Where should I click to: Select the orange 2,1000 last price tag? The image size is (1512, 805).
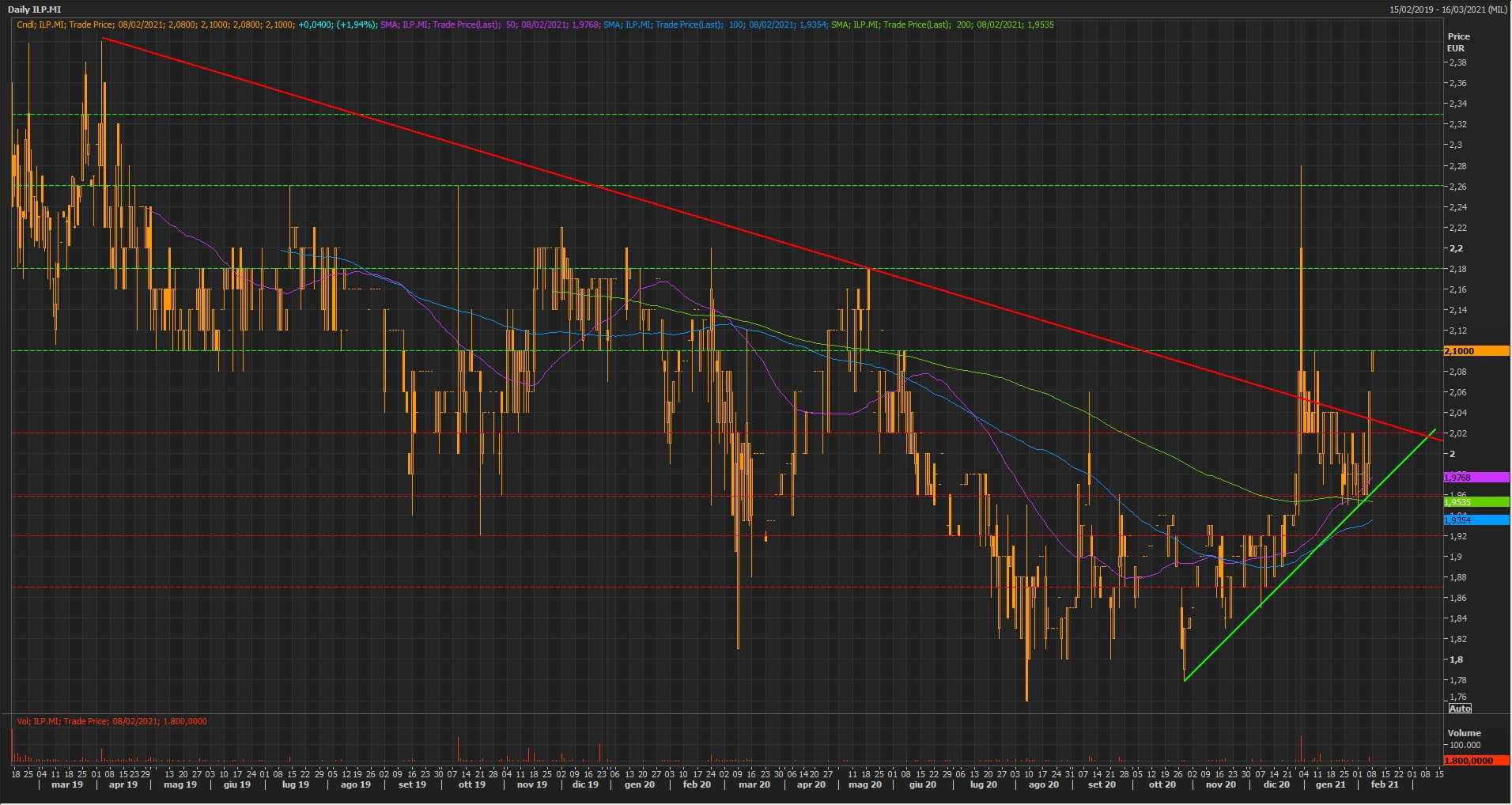pyautogui.click(x=1476, y=351)
